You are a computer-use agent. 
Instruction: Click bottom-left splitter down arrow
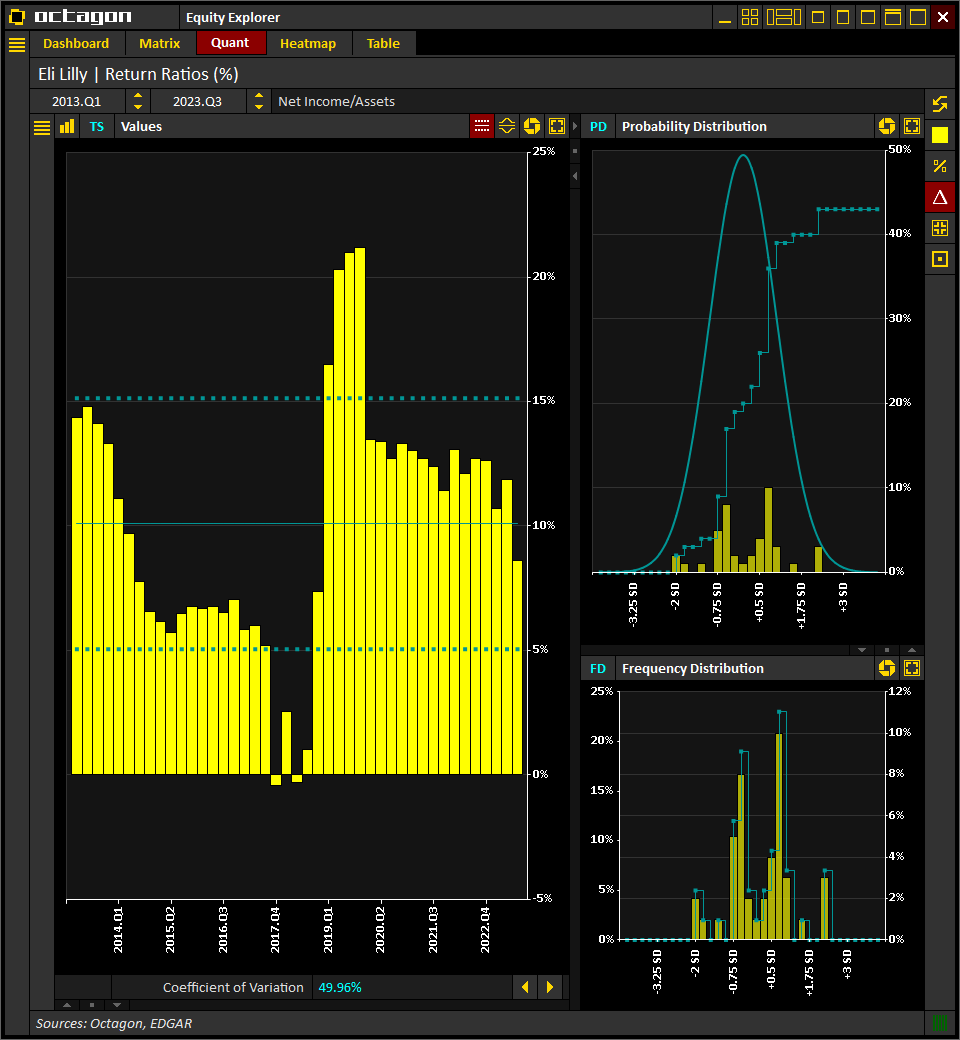[x=117, y=1005]
